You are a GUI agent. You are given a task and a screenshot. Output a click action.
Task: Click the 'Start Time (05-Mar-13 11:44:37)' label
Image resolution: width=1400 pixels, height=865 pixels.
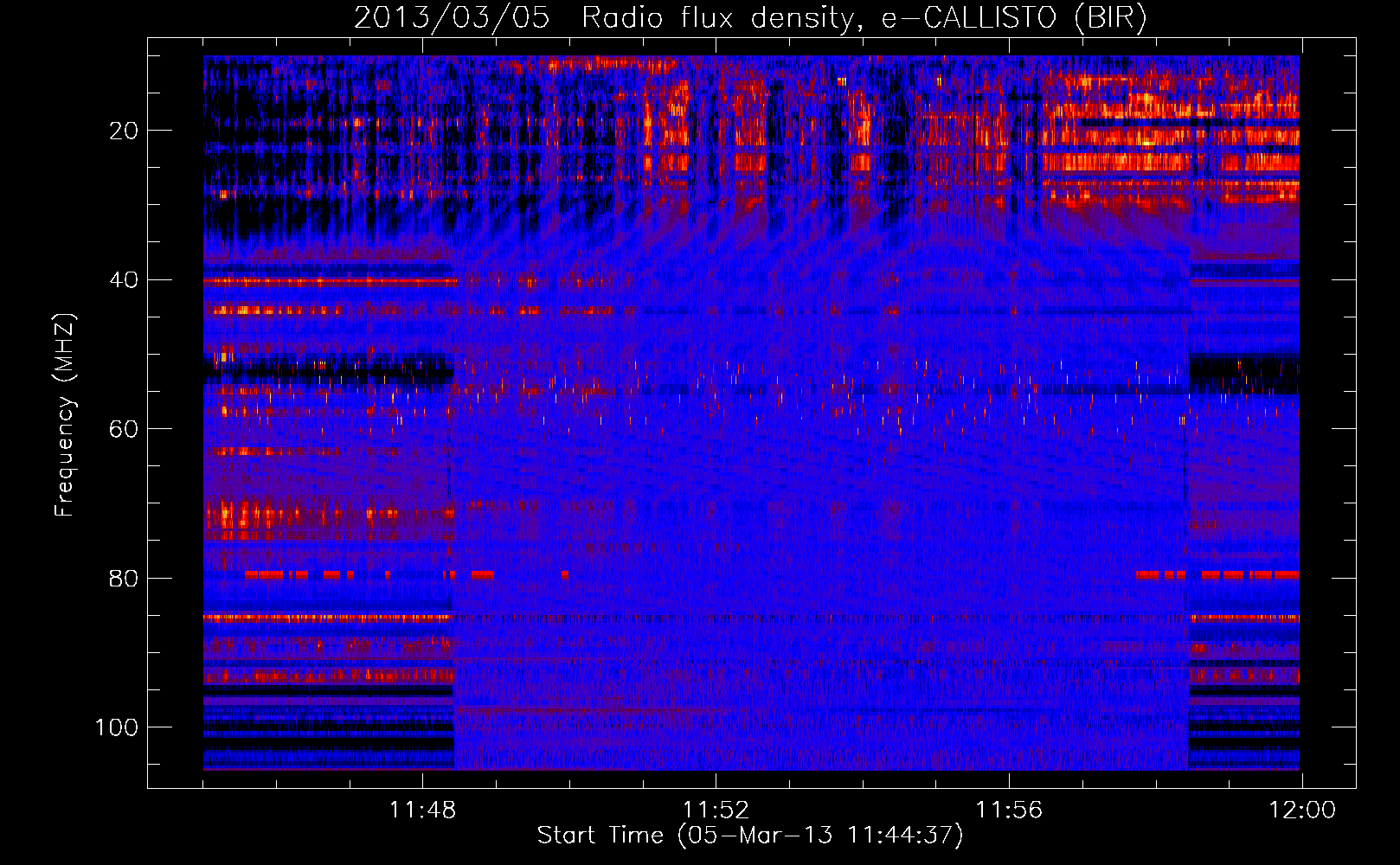(x=750, y=836)
